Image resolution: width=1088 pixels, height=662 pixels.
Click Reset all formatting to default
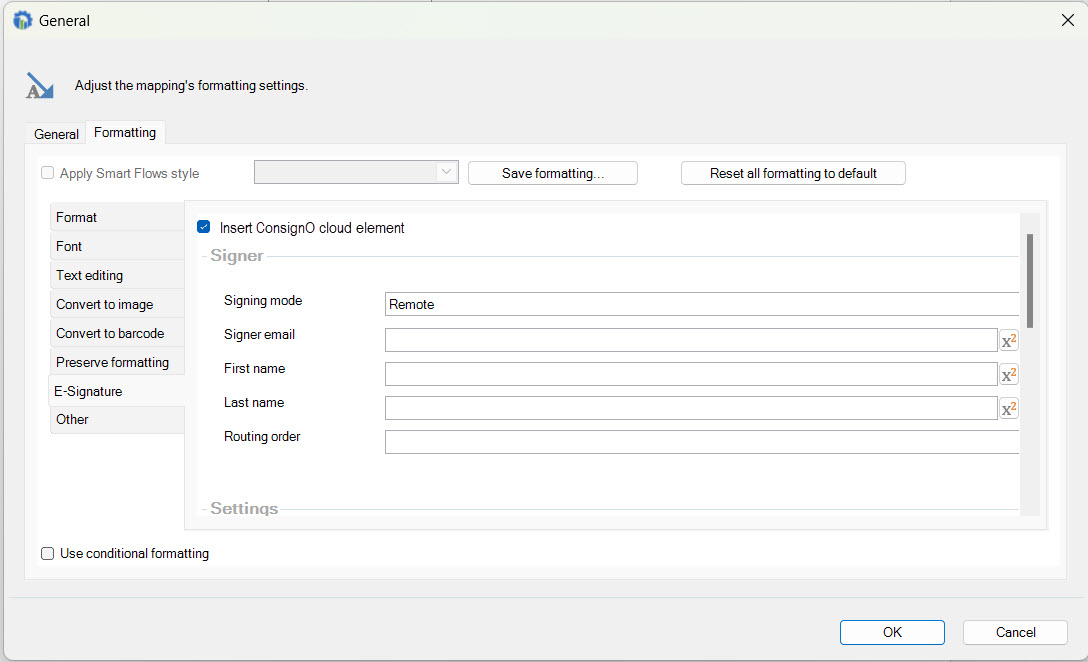[793, 173]
